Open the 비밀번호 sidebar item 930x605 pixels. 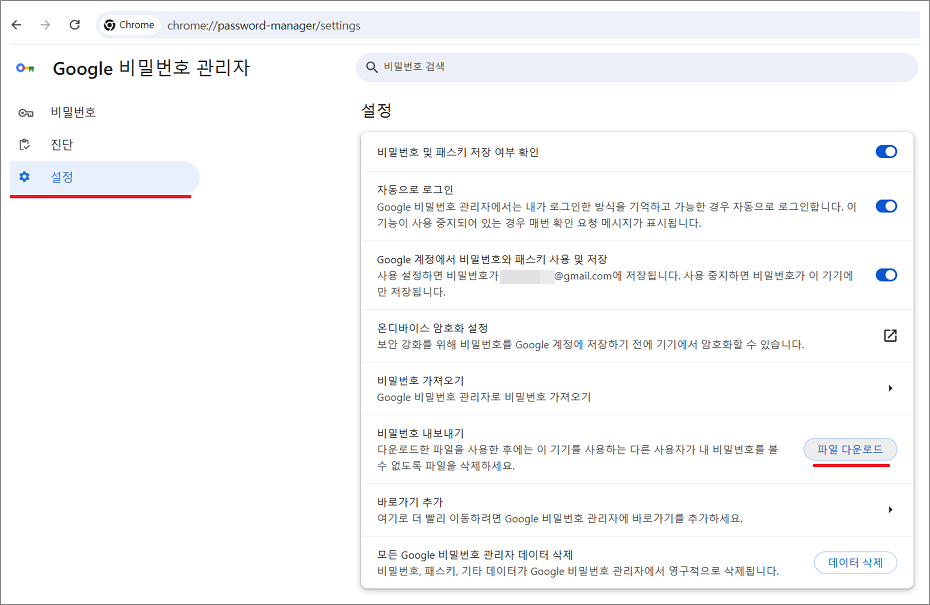(x=104, y=113)
